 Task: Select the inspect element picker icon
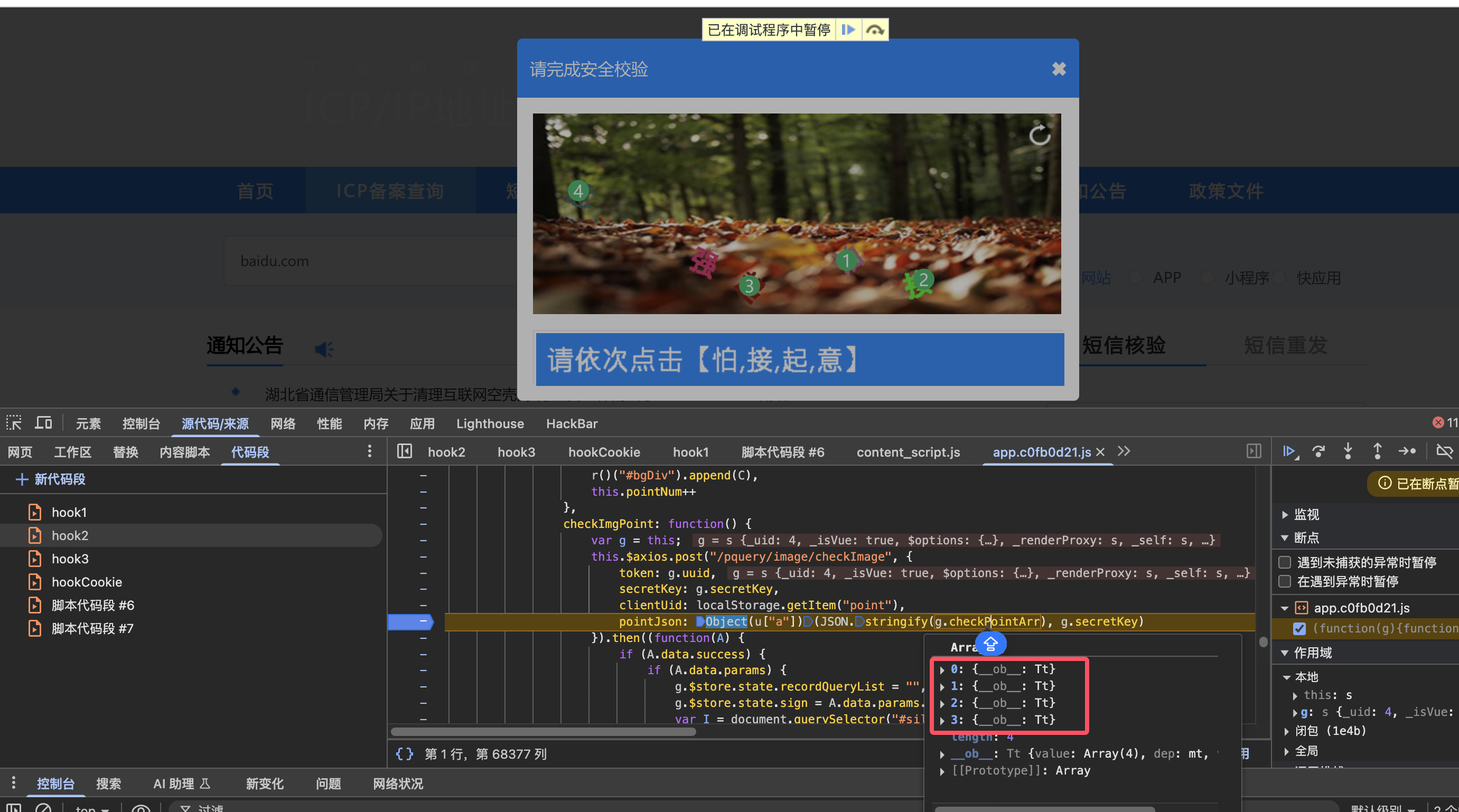coord(14,423)
